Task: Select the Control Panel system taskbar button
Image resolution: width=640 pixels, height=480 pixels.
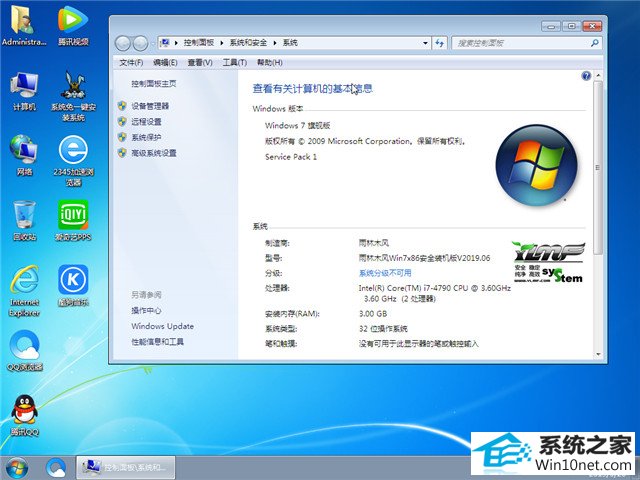Action: 126,467
